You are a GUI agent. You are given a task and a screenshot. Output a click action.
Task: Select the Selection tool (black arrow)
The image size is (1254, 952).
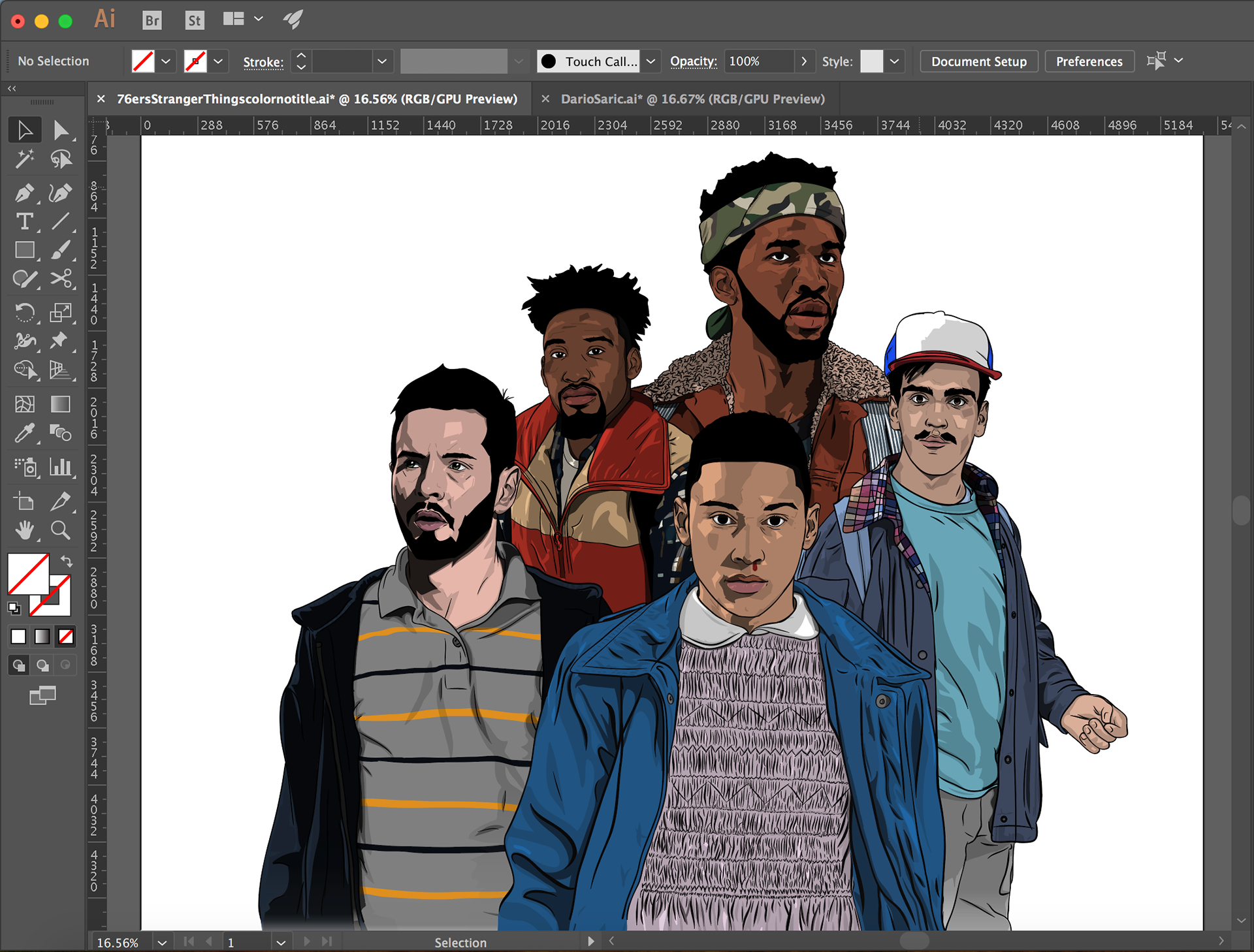pos(25,130)
